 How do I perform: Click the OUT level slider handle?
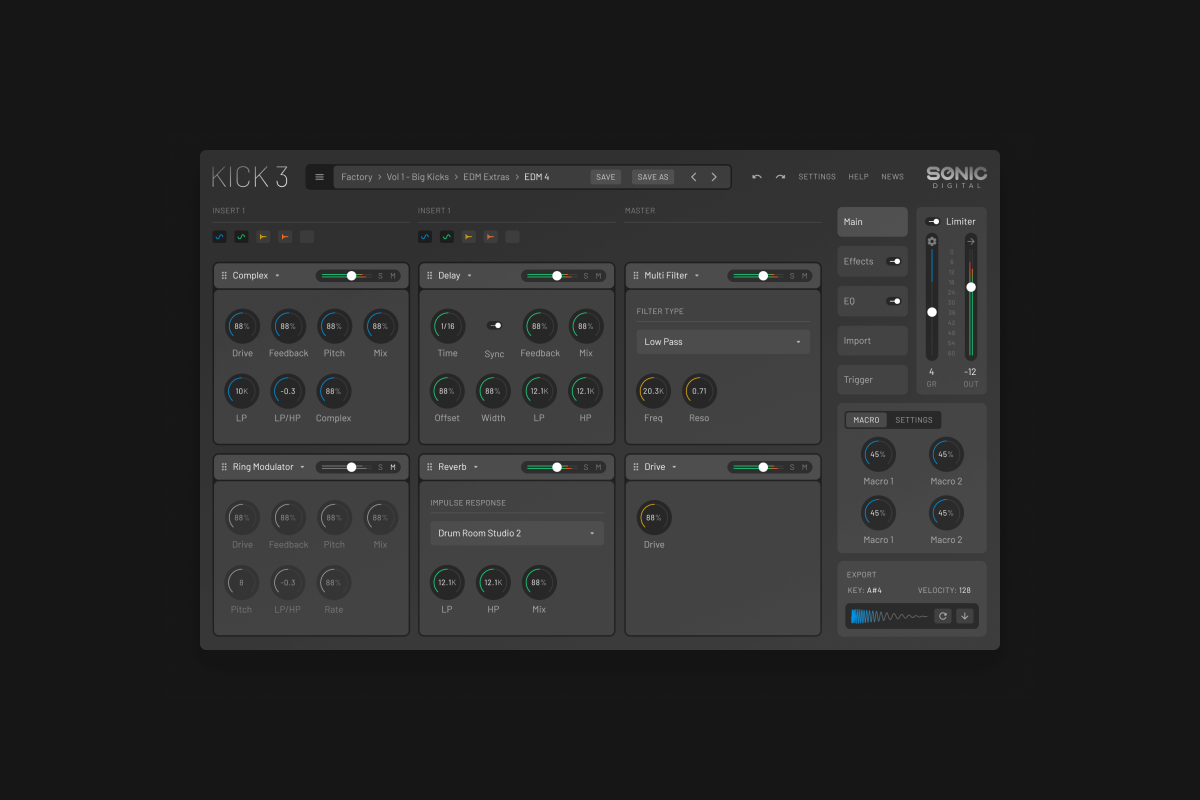pos(970,287)
